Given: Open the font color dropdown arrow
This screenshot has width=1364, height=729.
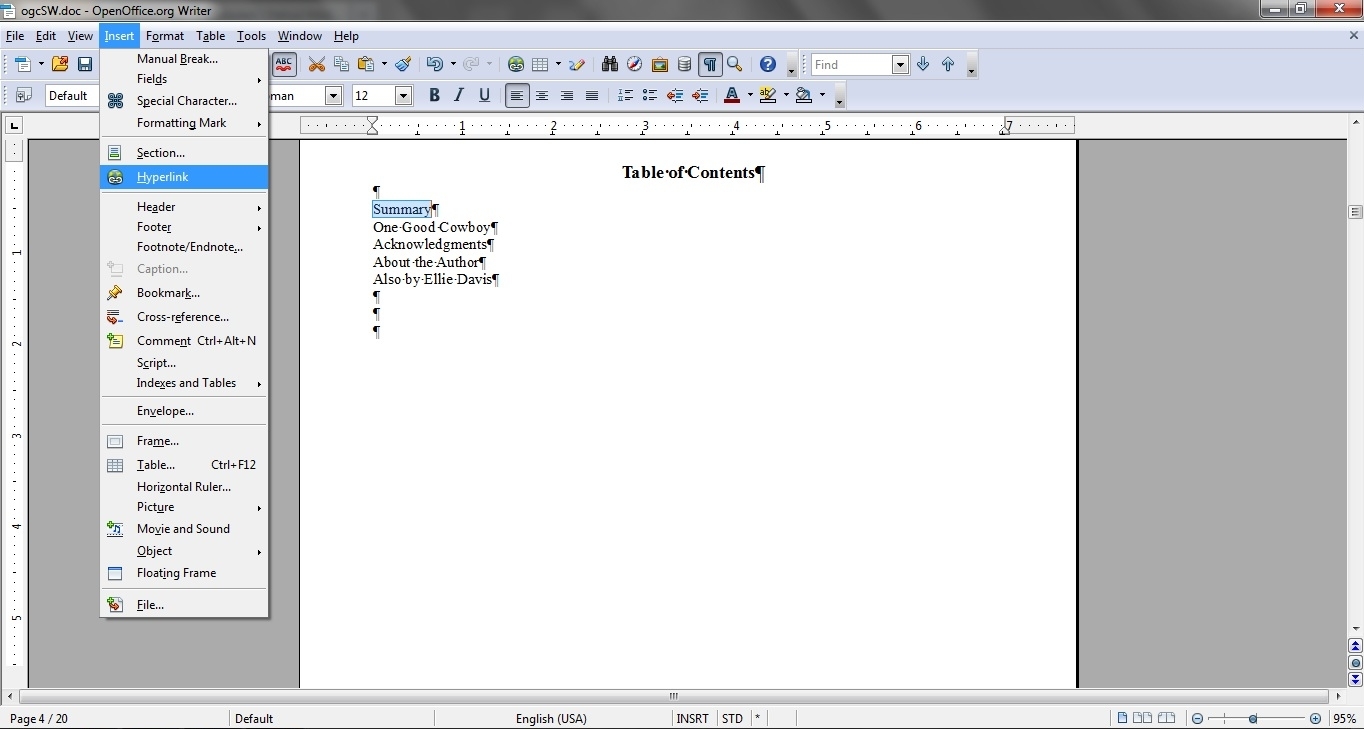Looking at the screenshot, I should click(x=752, y=95).
